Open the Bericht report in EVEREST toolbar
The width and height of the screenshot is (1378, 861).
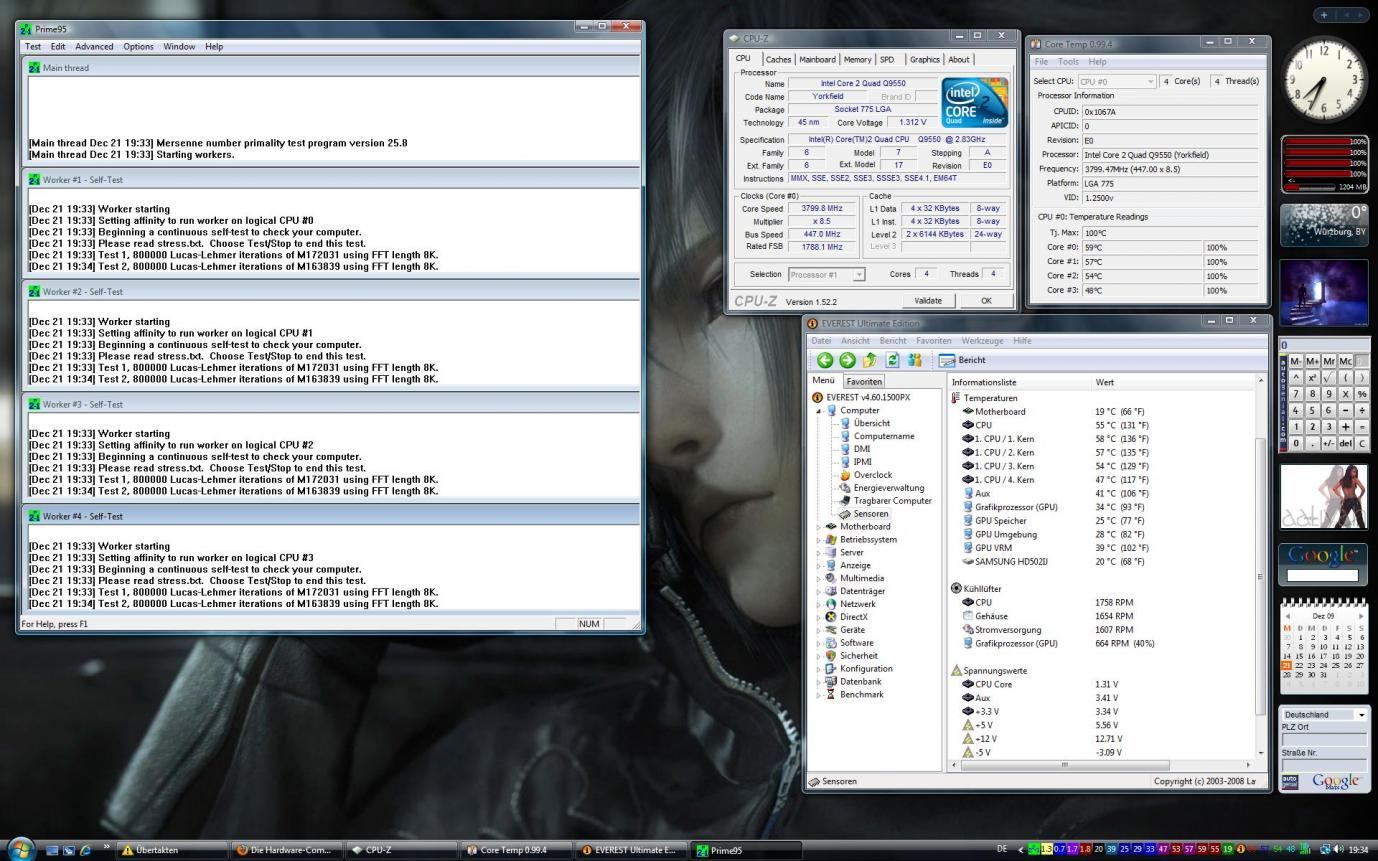click(962, 360)
